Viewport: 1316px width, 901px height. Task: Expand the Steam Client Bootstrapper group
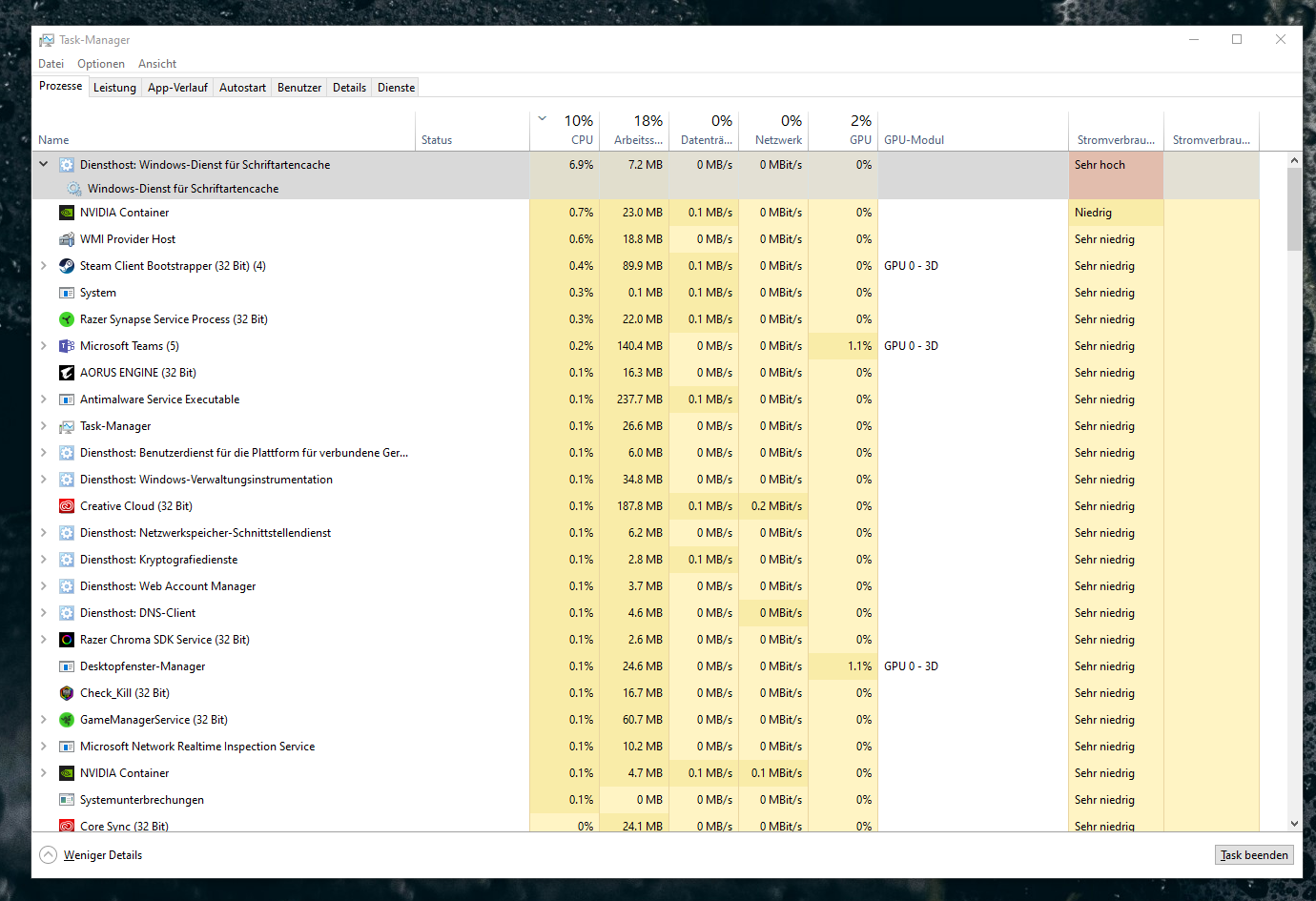[43, 266]
